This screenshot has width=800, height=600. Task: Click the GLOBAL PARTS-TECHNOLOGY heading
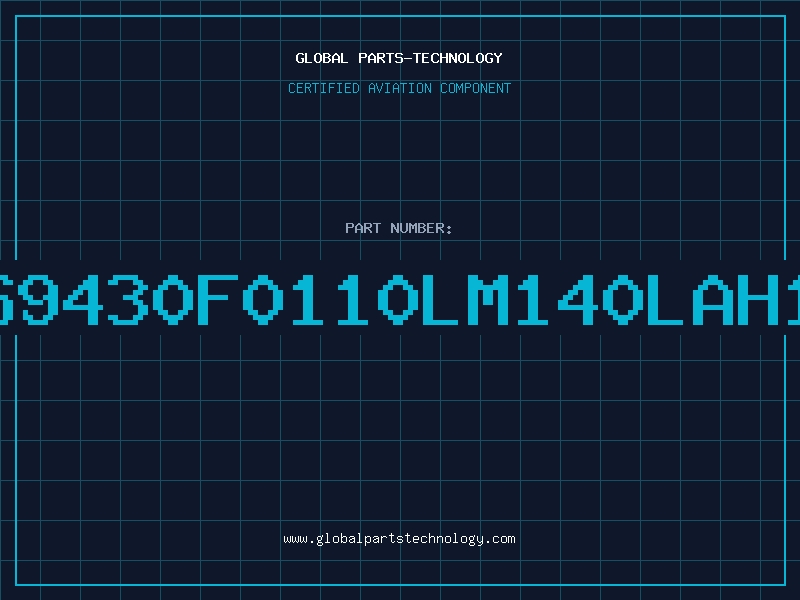coord(399,58)
